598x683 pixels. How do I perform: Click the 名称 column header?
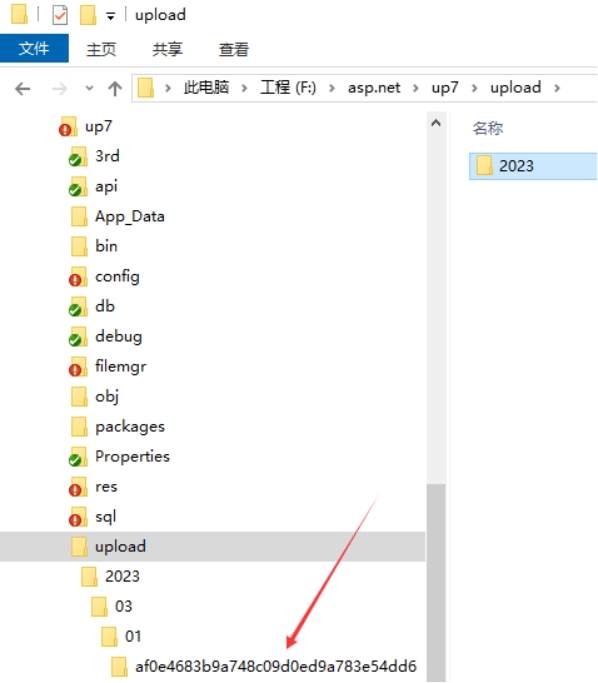(x=488, y=128)
